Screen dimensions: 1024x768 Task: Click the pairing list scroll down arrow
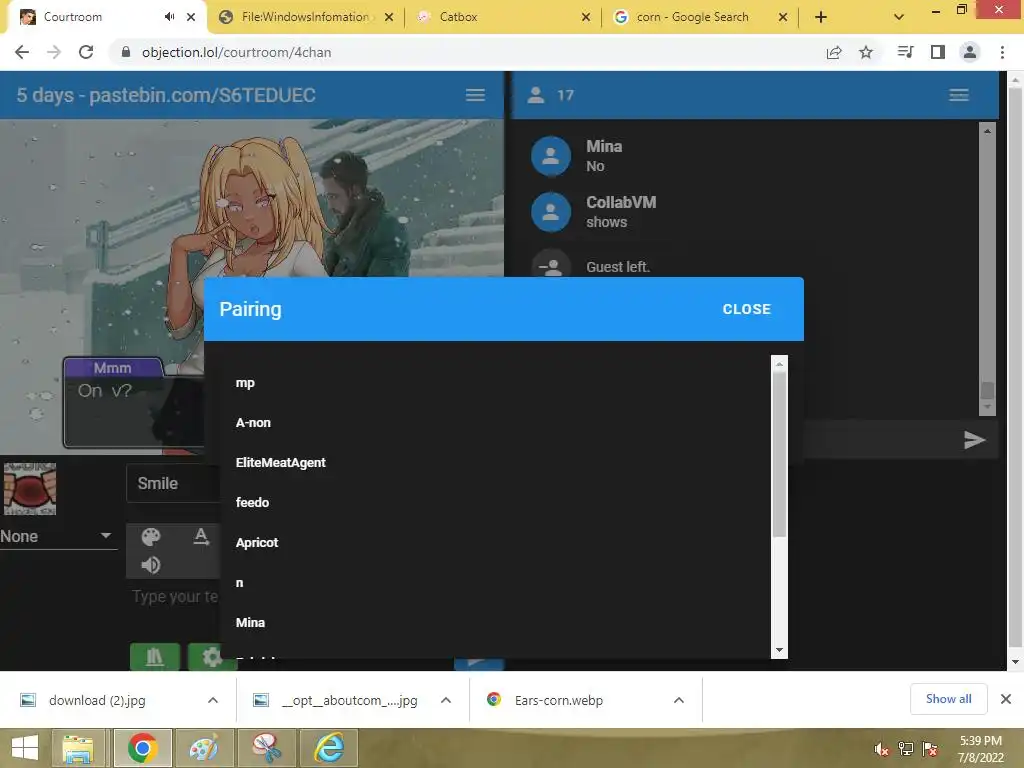coord(779,650)
